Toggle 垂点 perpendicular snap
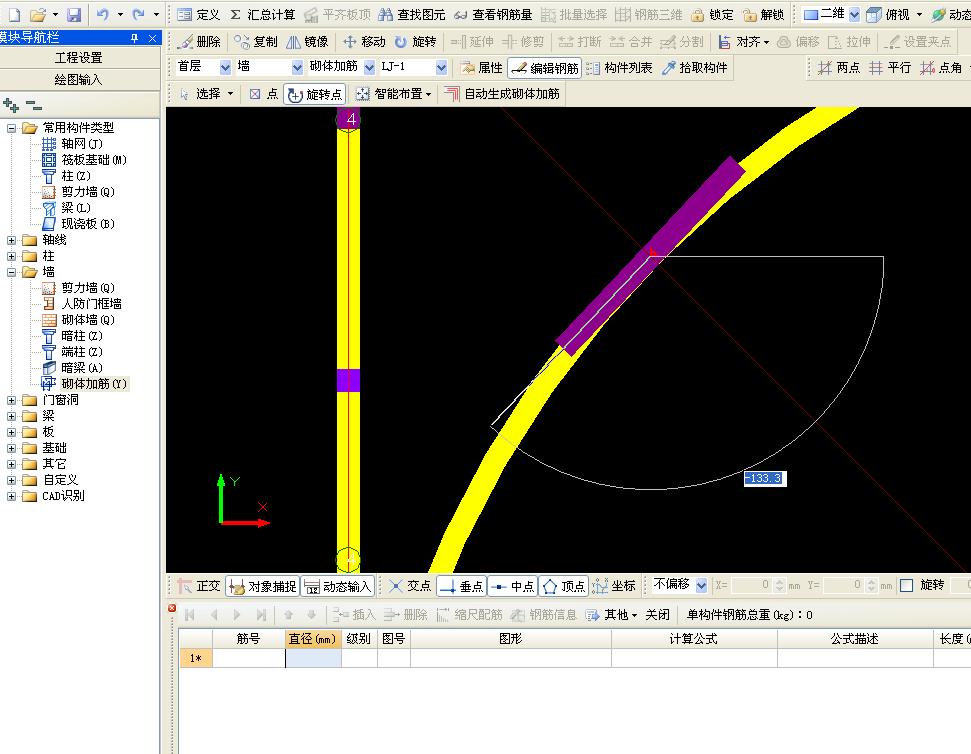Viewport: 971px width, 754px height. click(x=461, y=586)
